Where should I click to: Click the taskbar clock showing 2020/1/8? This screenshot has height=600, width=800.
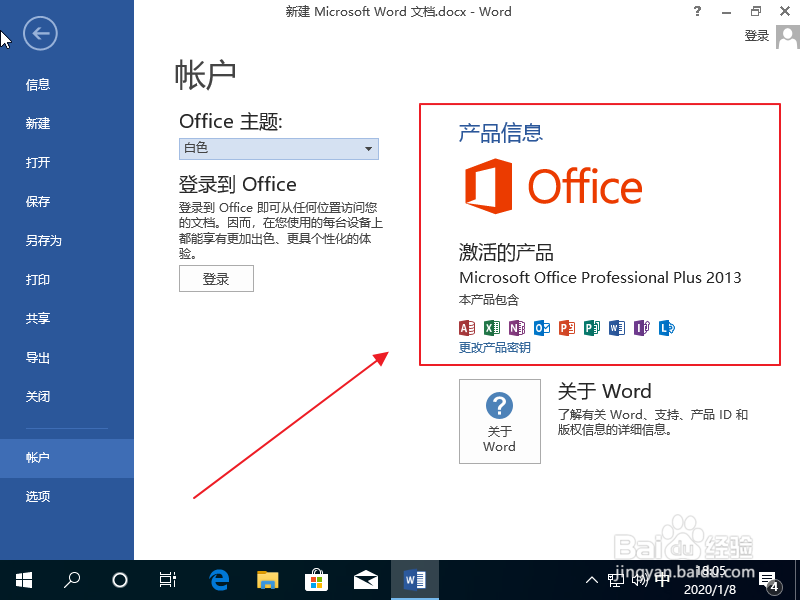point(710,580)
